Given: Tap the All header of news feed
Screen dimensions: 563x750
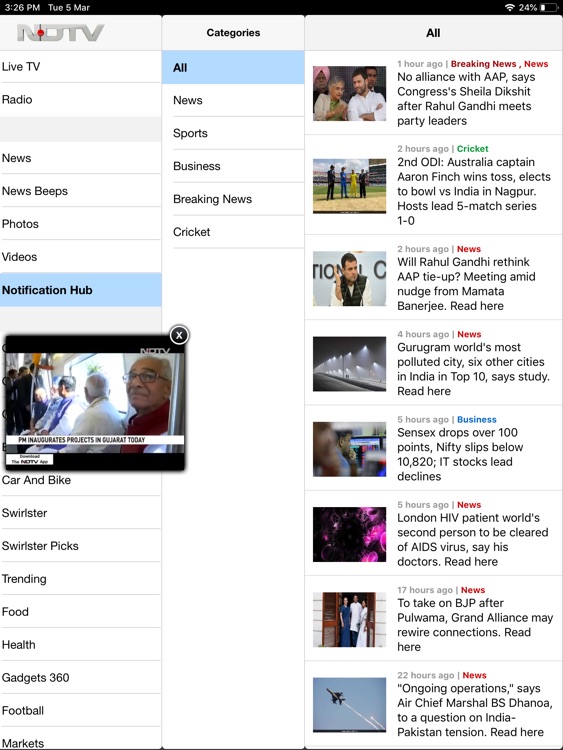Looking at the screenshot, I should pos(433,33).
